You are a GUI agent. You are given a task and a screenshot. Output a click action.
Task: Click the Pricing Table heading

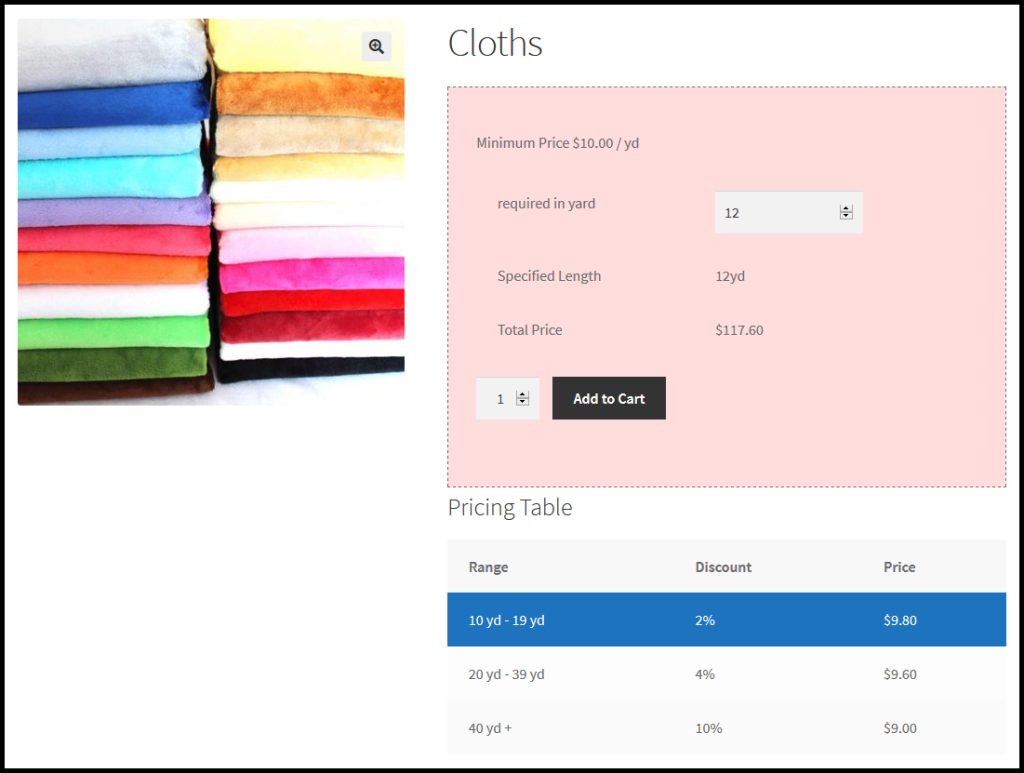point(510,507)
